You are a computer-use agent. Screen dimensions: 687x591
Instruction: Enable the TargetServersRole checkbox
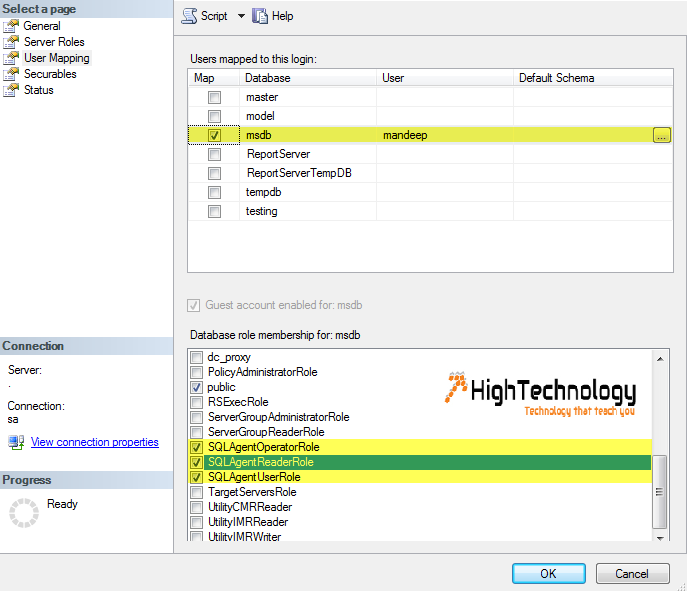click(196, 492)
